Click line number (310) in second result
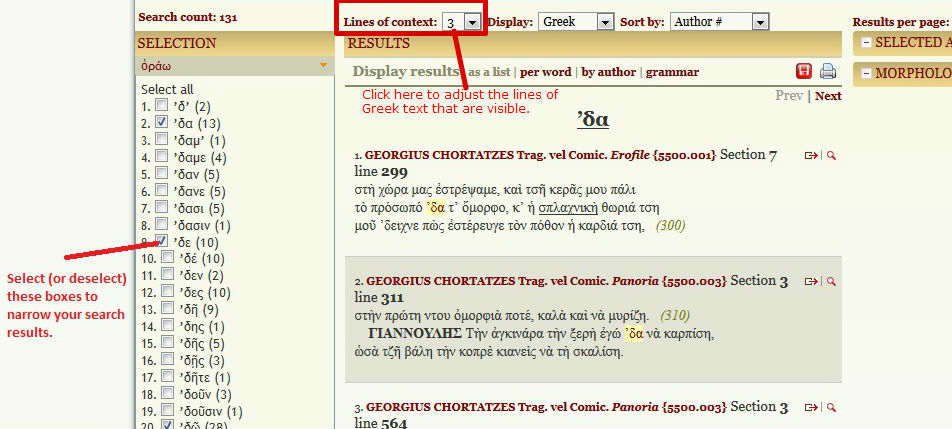Viewport: 952px width, 429px height. [x=675, y=316]
